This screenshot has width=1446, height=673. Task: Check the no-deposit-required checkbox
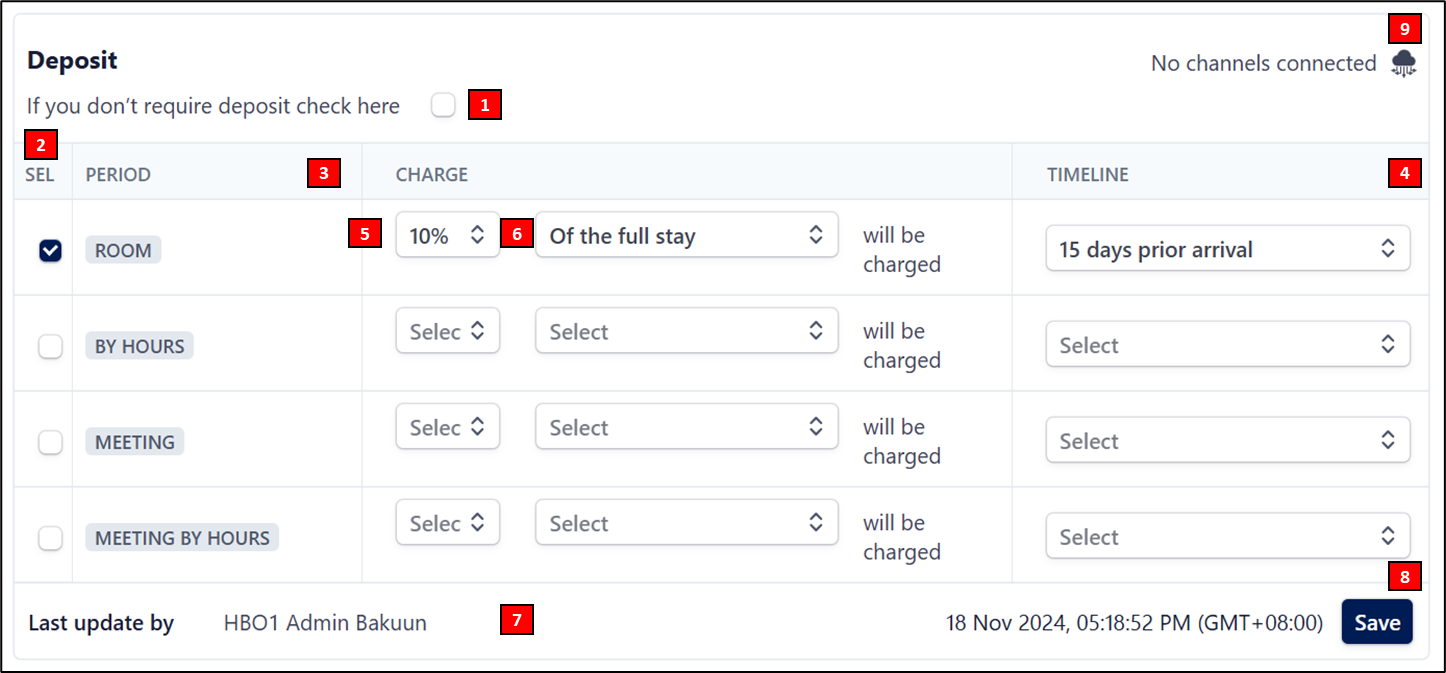[443, 105]
